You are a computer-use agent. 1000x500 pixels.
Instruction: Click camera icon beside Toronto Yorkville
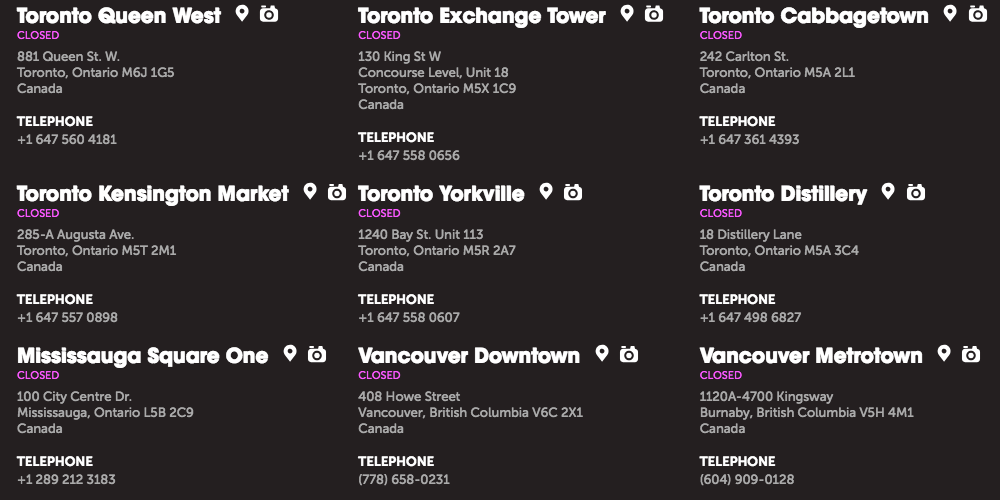(x=573, y=192)
